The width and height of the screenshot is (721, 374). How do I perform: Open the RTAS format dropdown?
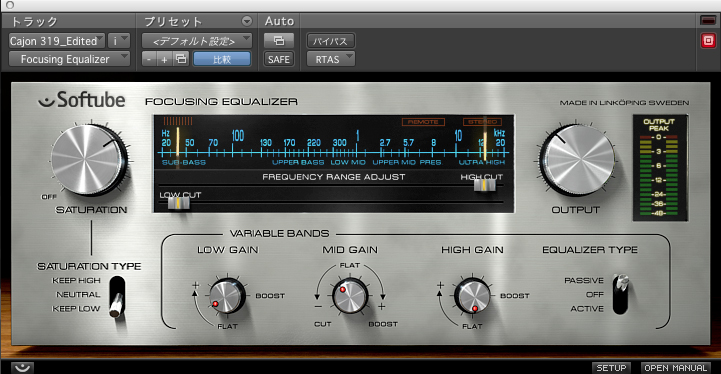[x=330, y=59]
